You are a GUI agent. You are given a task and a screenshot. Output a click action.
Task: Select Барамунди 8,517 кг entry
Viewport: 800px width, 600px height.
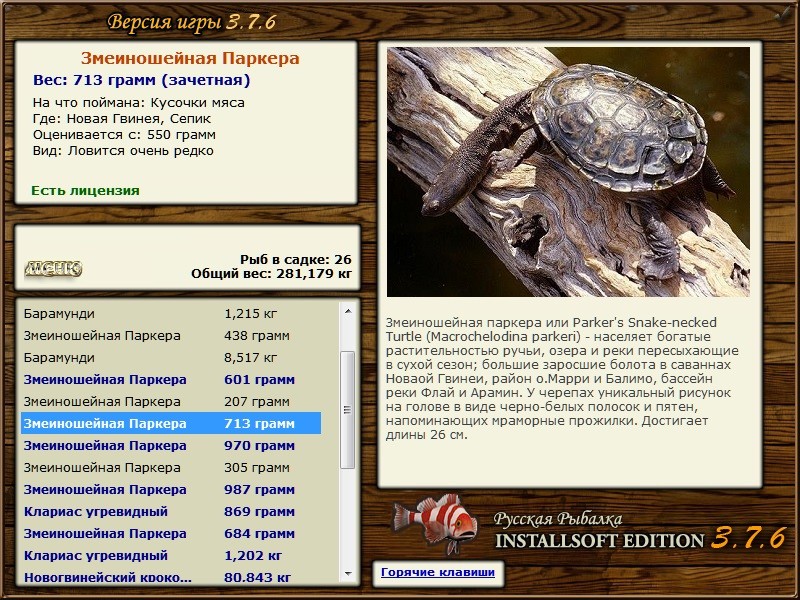pyautogui.click(x=171, y=358)
